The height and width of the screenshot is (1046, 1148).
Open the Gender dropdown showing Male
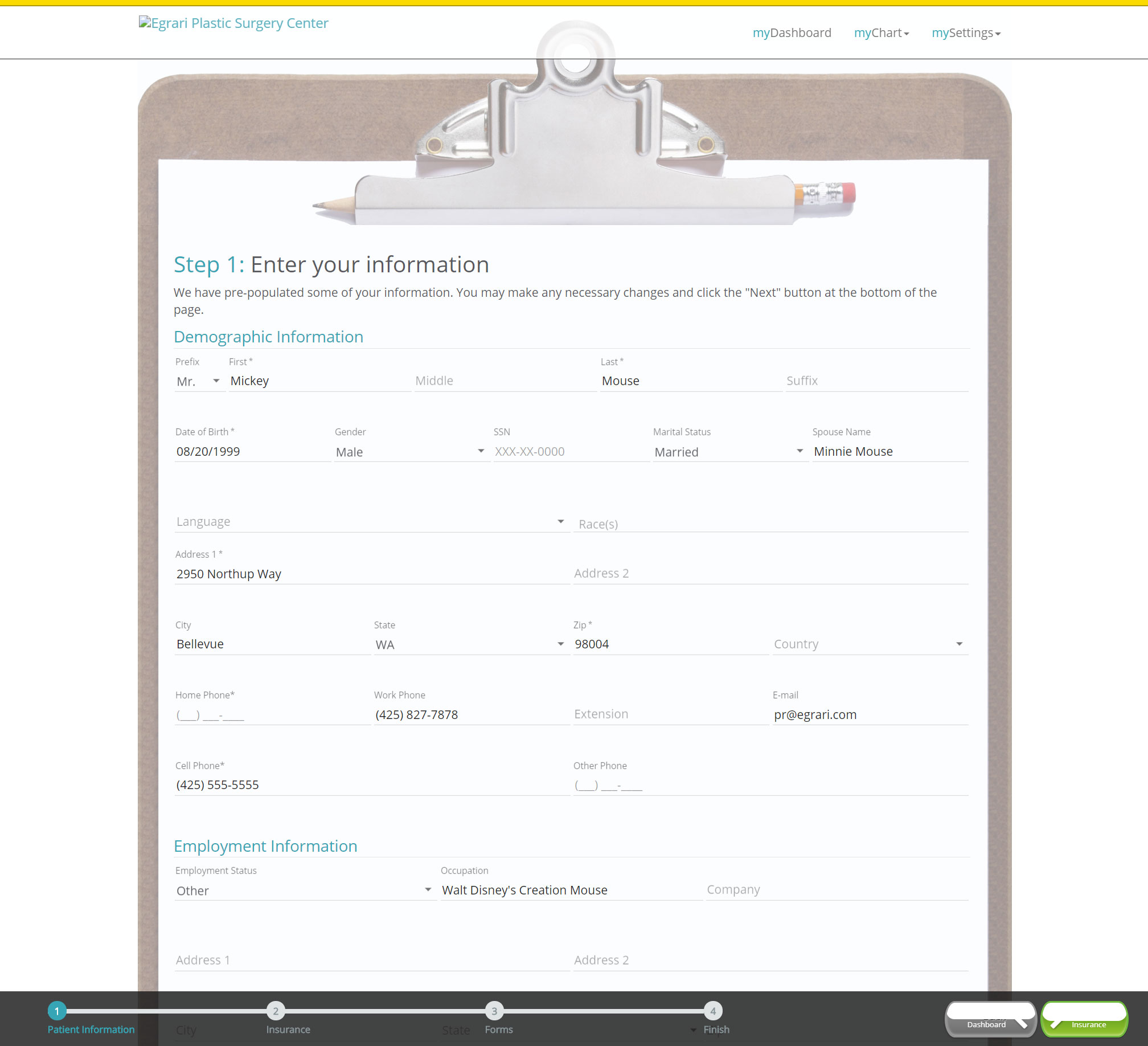click(412, 452)
